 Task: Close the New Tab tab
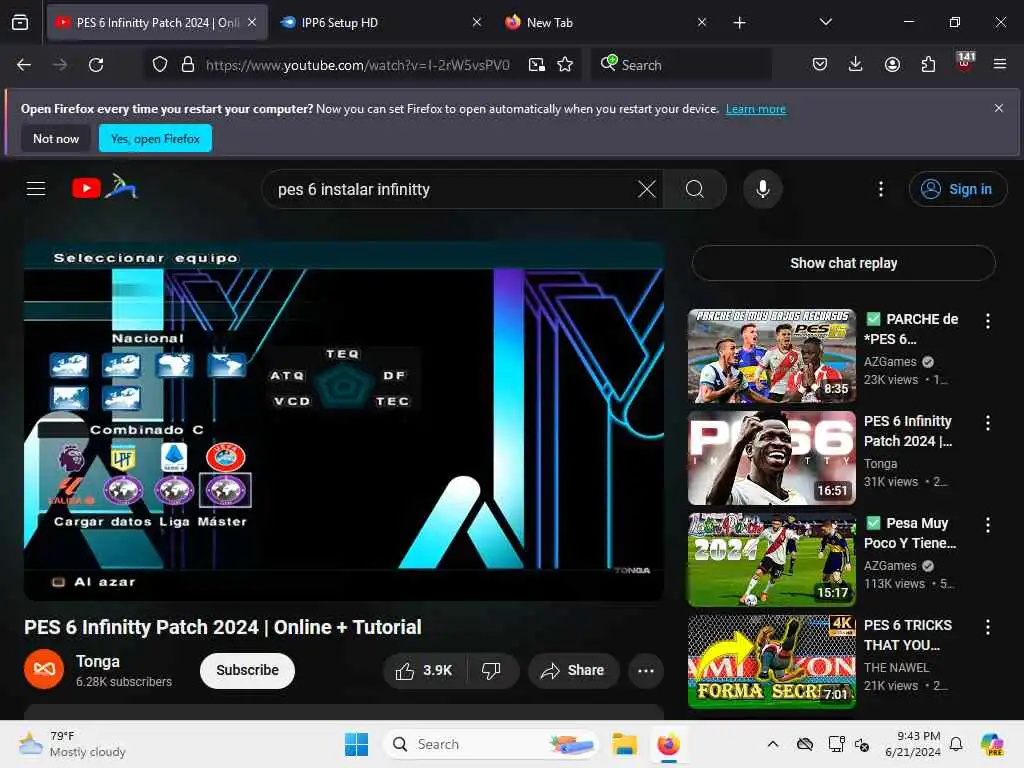point(701,22)
